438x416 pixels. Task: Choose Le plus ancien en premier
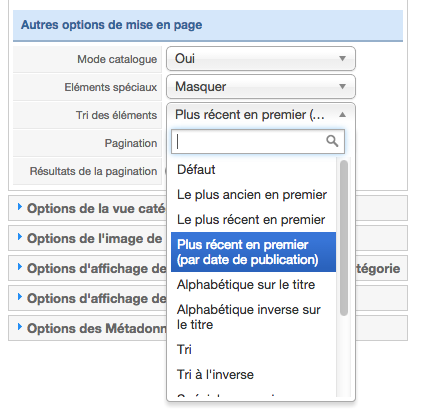tap(253, 195)
